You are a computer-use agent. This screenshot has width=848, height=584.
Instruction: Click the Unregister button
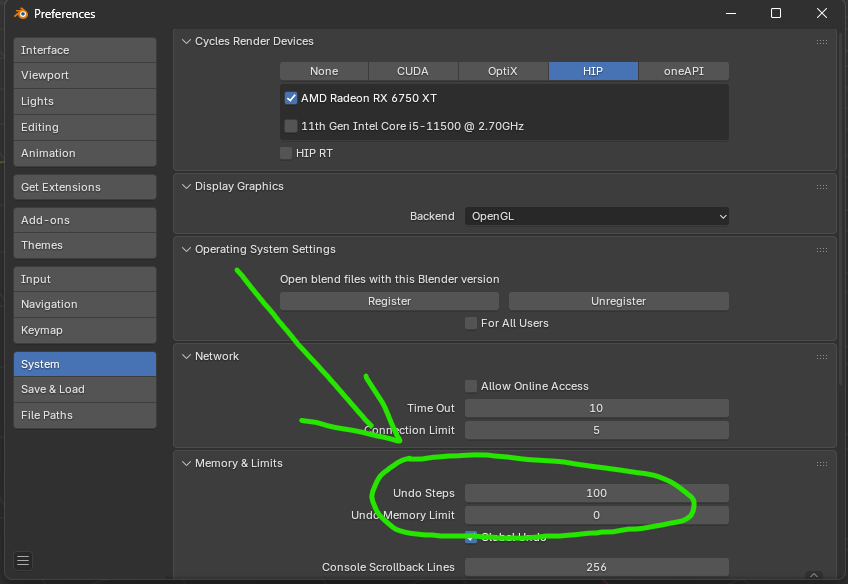pyautogui.click(x=619, y=301)
